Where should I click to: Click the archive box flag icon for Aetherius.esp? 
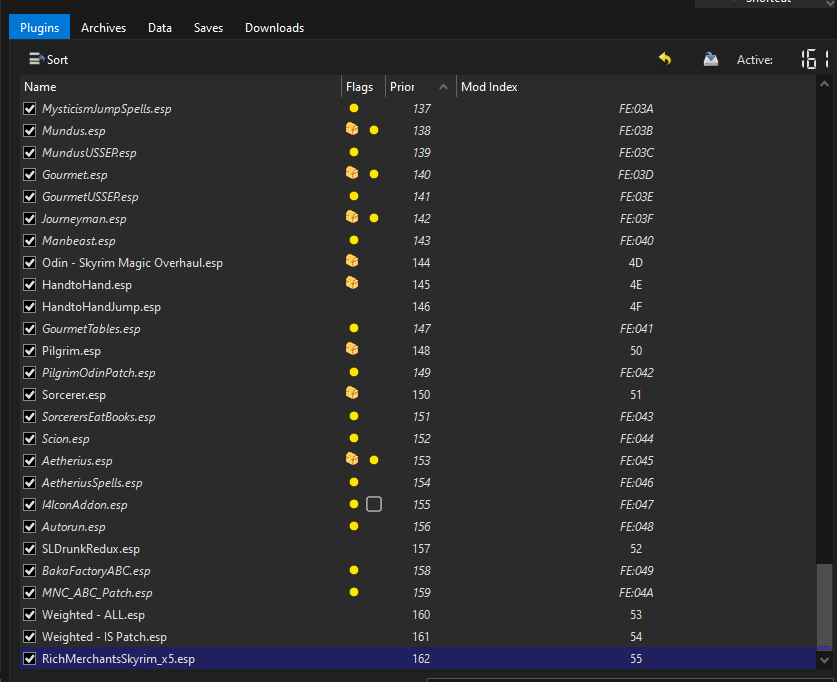352,459
